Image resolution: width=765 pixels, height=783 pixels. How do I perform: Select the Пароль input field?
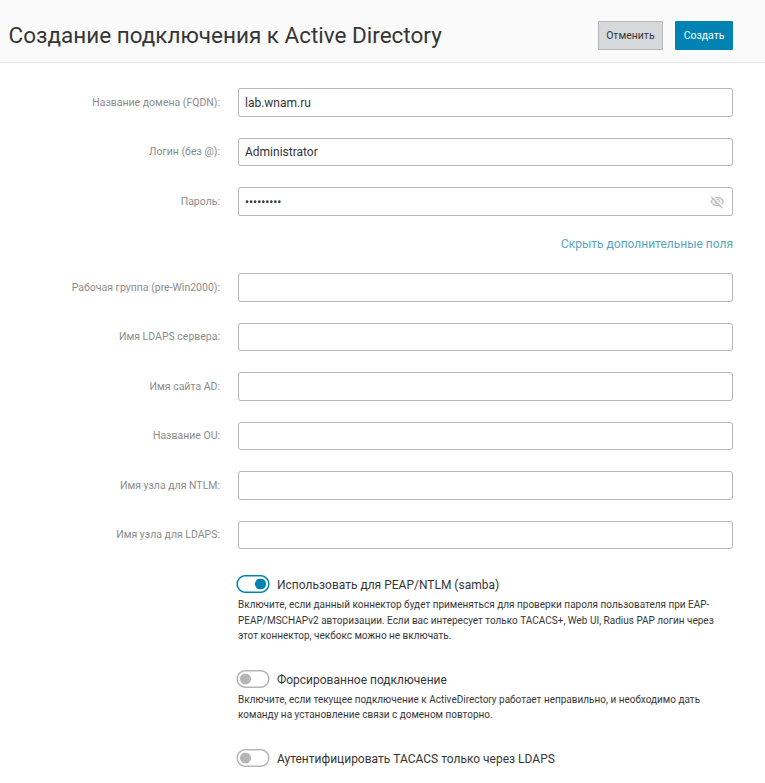click(x=470, y=202)
